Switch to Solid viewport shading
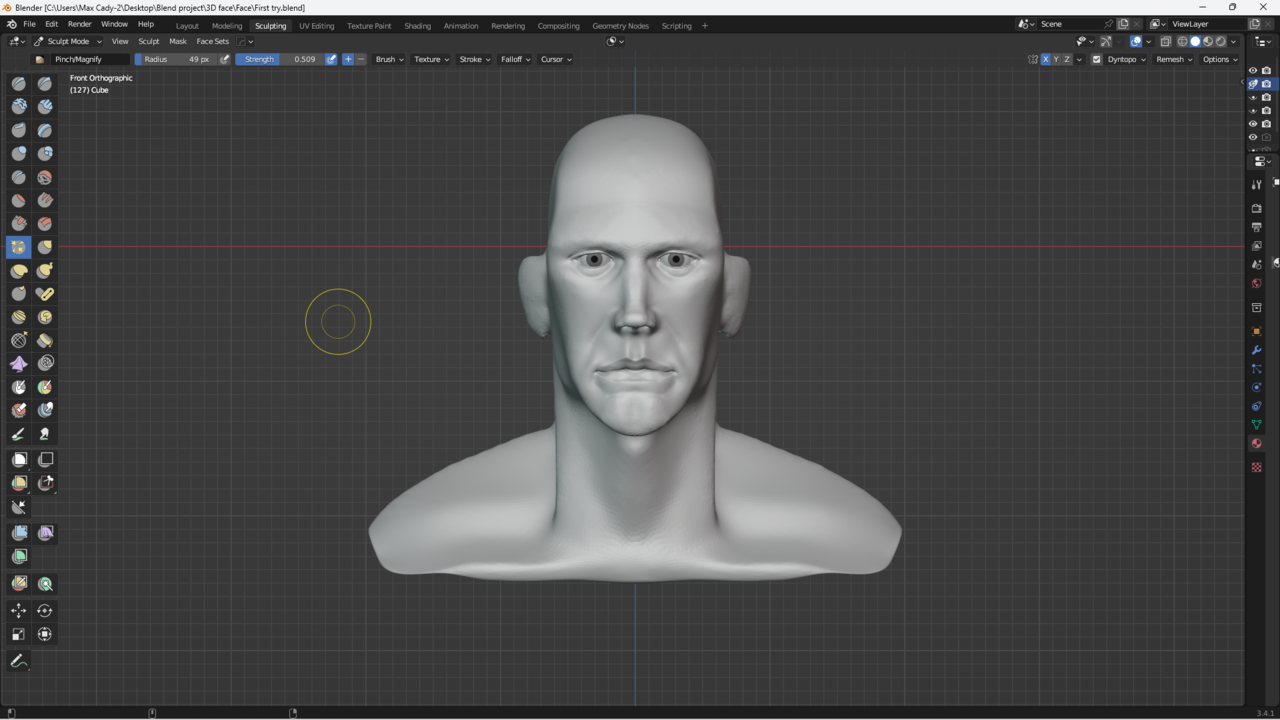This screenshot has height=720, width=1280. pyautogui.click(x=1195, y=41)
